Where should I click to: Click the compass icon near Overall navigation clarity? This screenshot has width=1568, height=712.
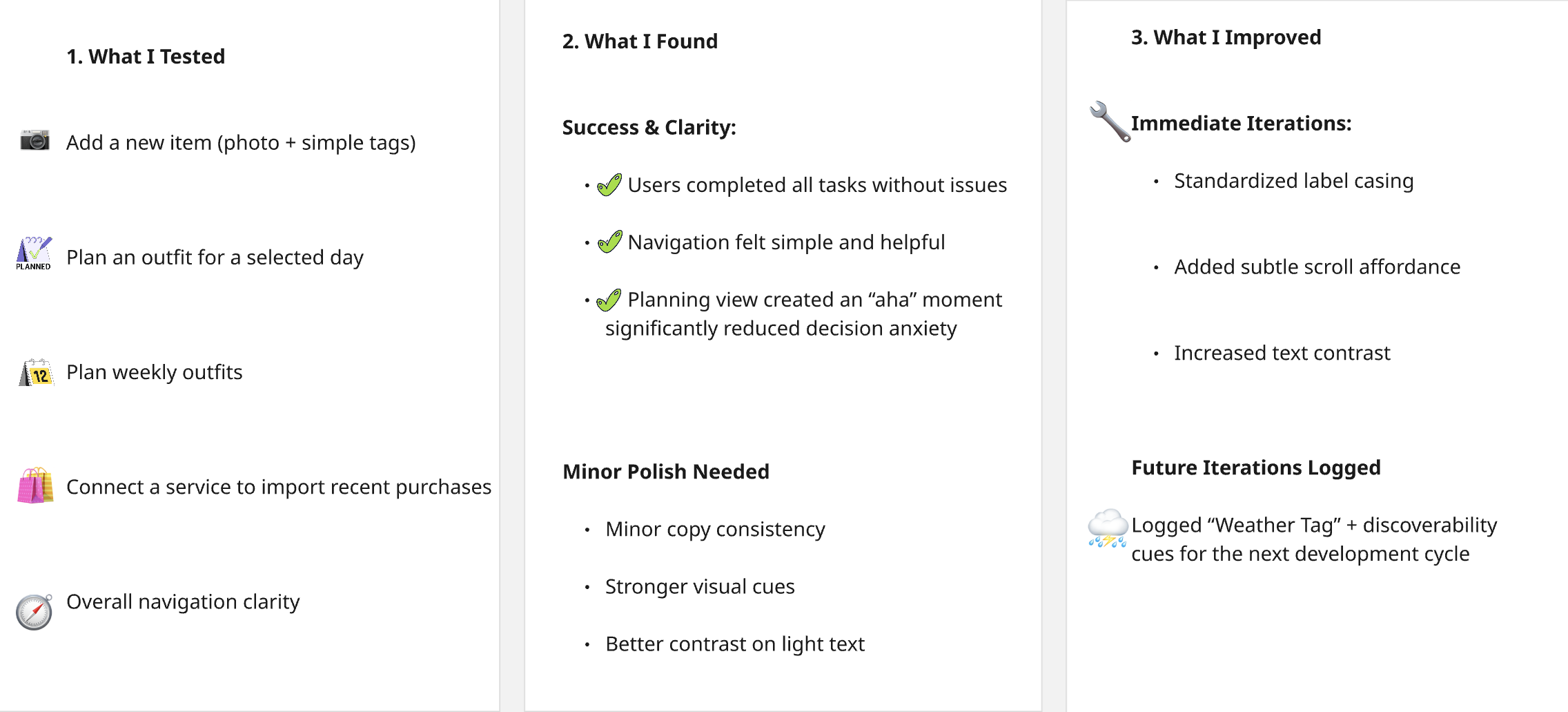35,611
